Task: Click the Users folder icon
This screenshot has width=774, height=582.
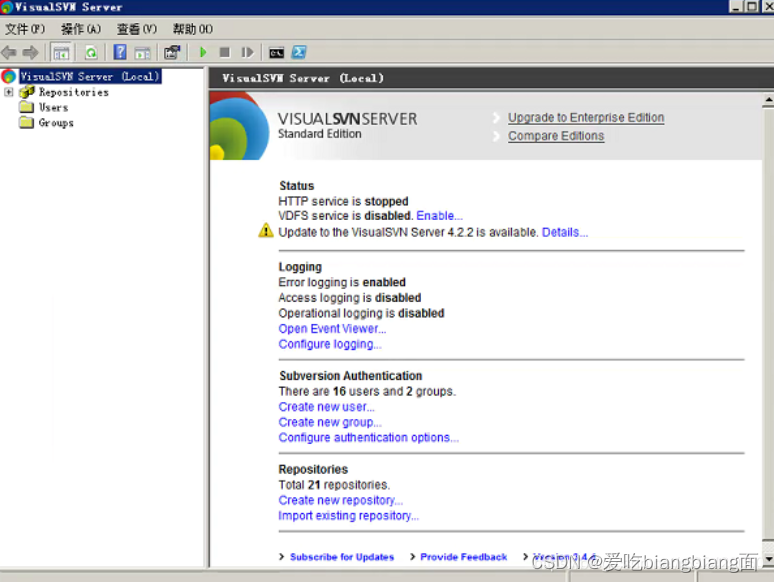Action: (x=27, y=107)
